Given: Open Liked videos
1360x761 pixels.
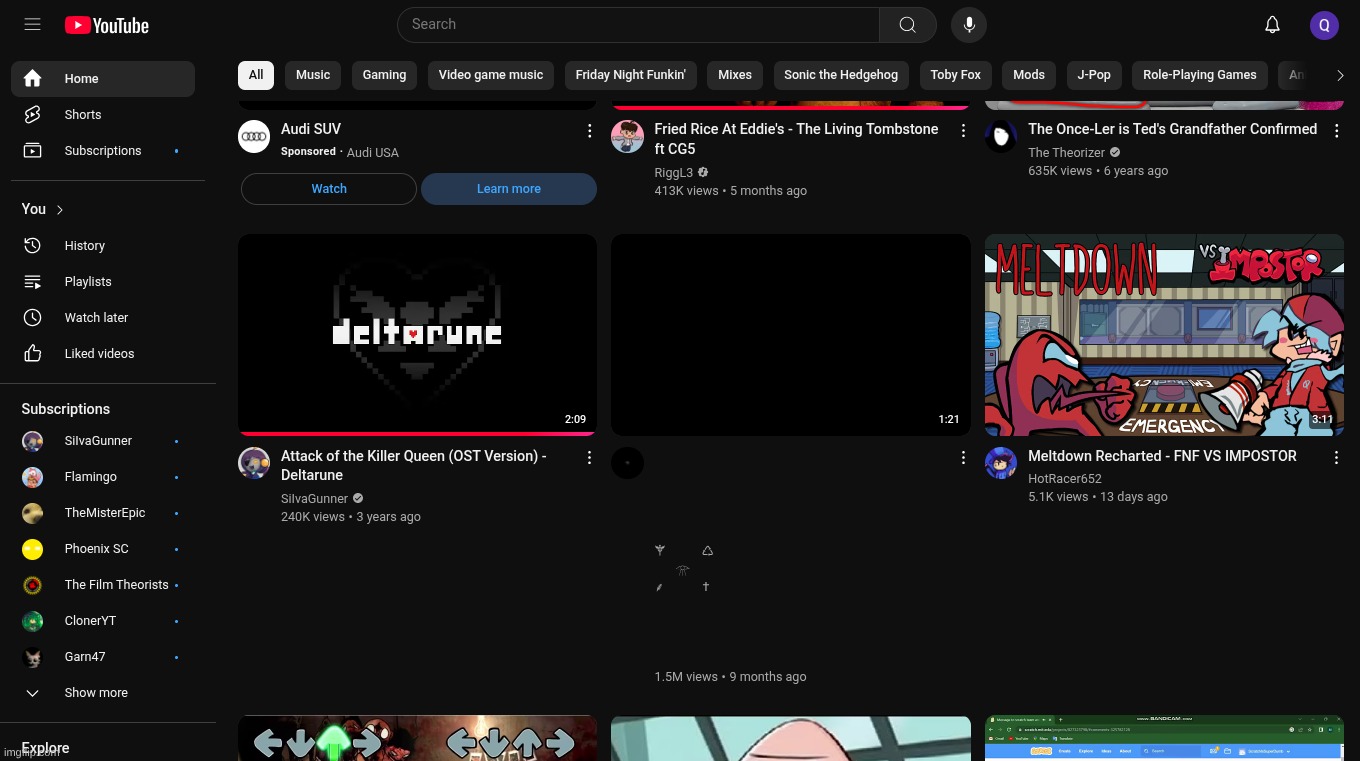Looking at the screenshot, I should coord(103,354).
